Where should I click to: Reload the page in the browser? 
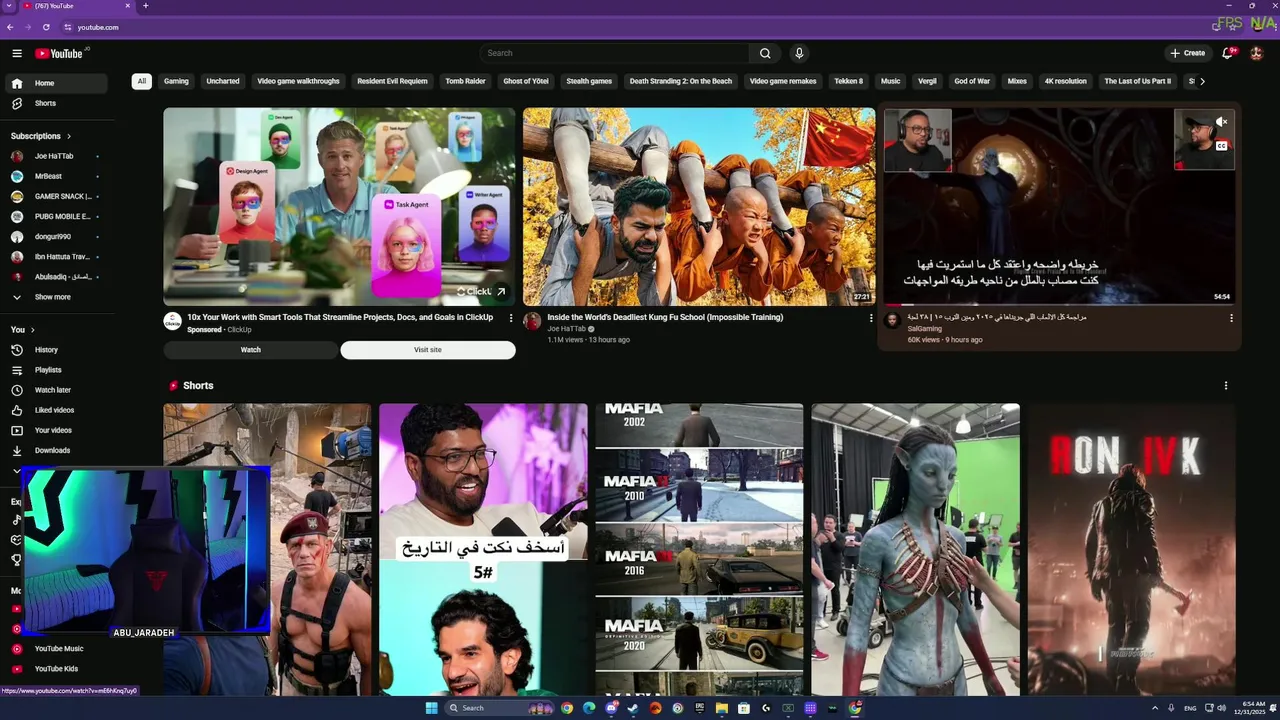(46, 27)
